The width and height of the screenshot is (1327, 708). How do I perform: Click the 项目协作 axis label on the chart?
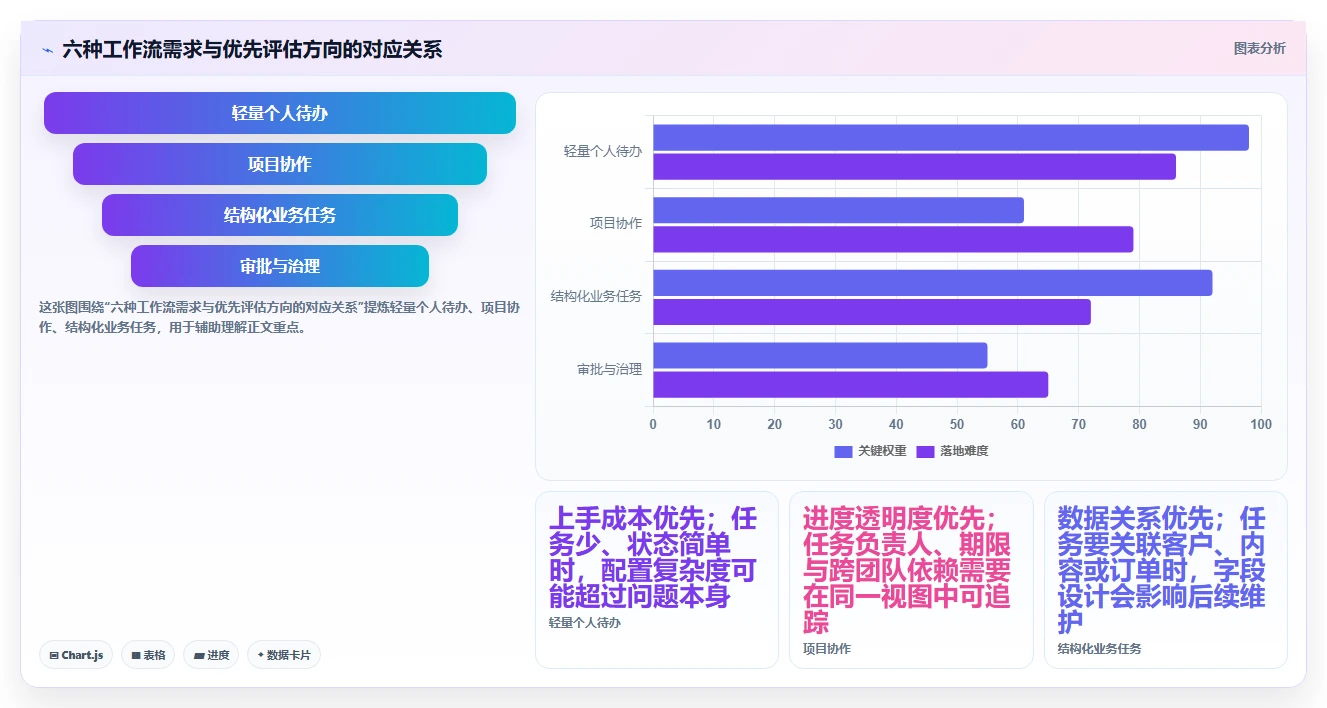click(616, 223)
